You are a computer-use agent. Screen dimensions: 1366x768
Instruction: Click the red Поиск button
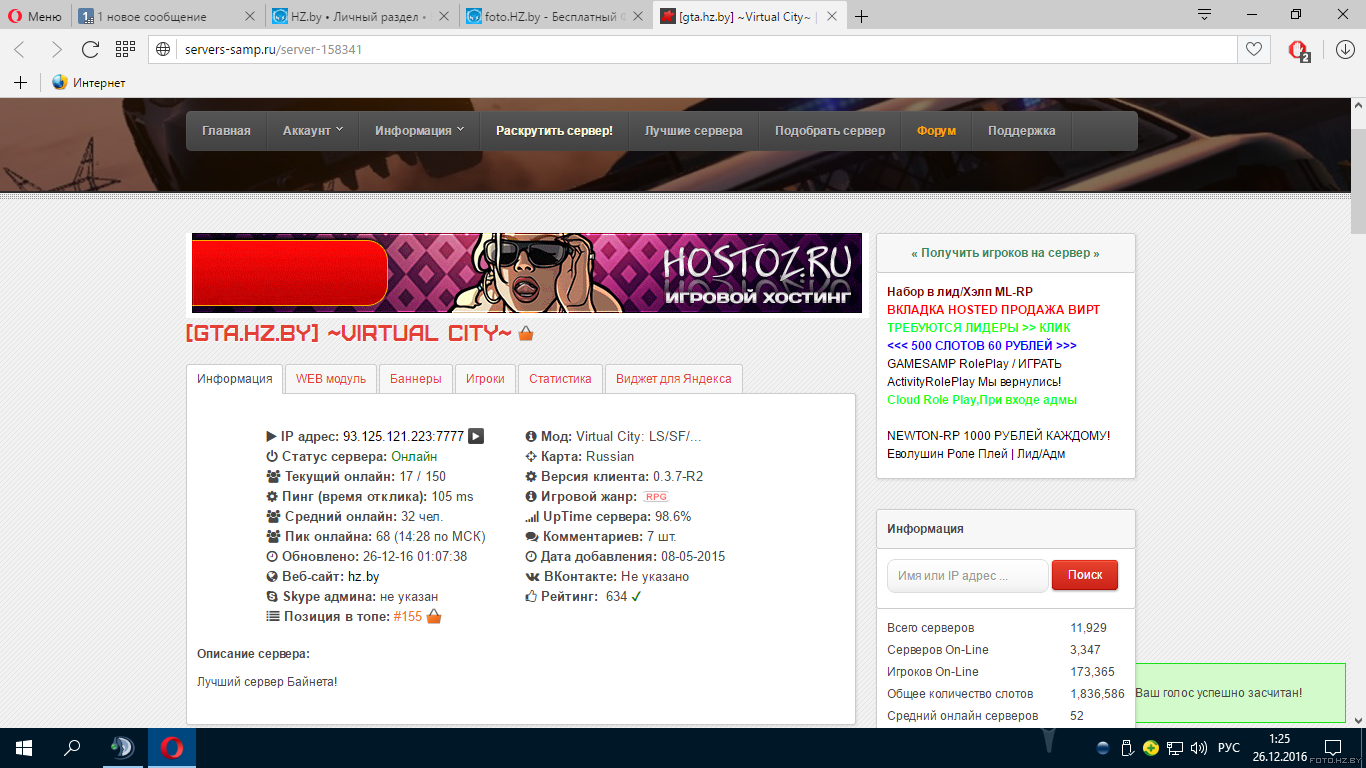click(x=1085, y=575)
